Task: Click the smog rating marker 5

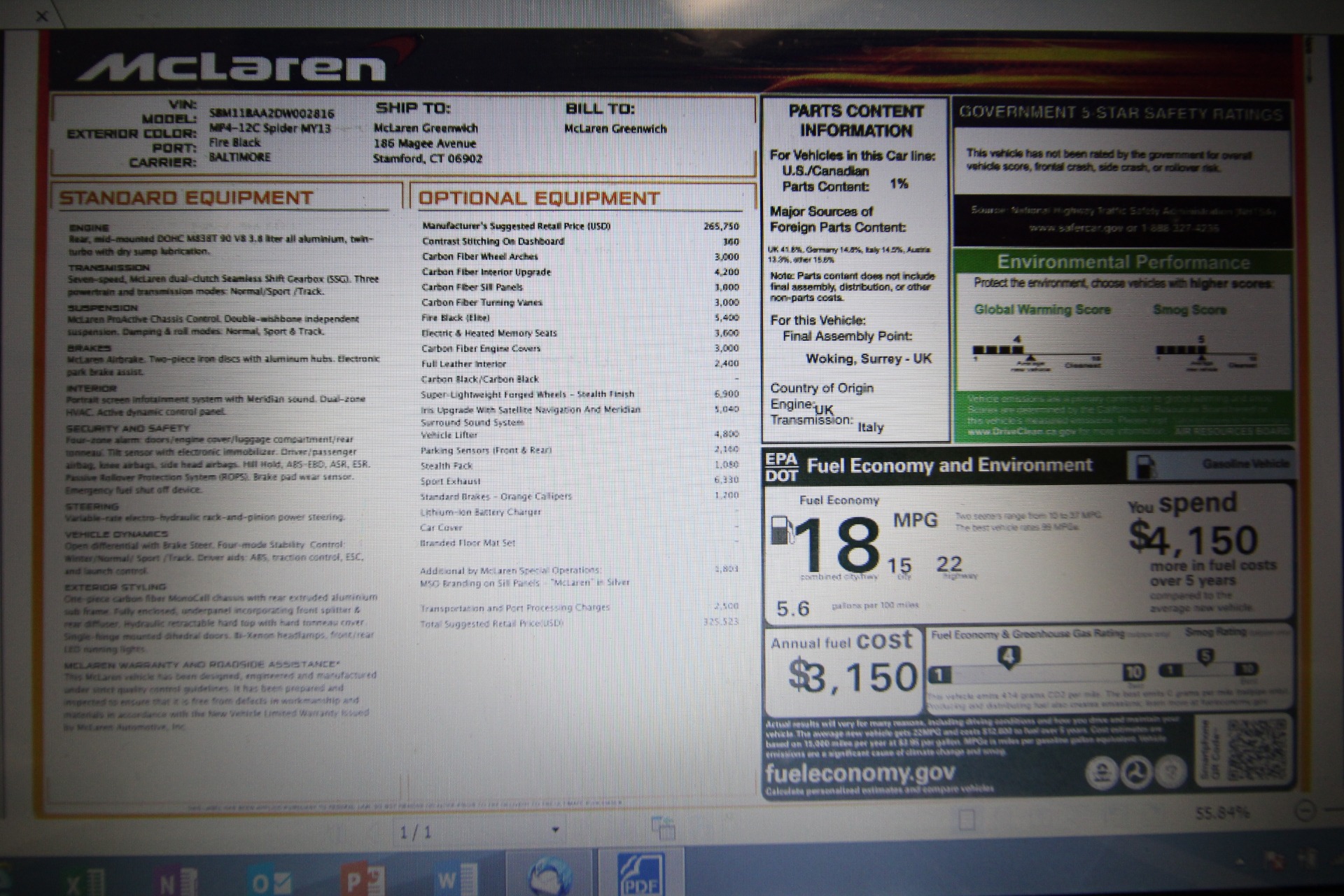Action: 1205,656
